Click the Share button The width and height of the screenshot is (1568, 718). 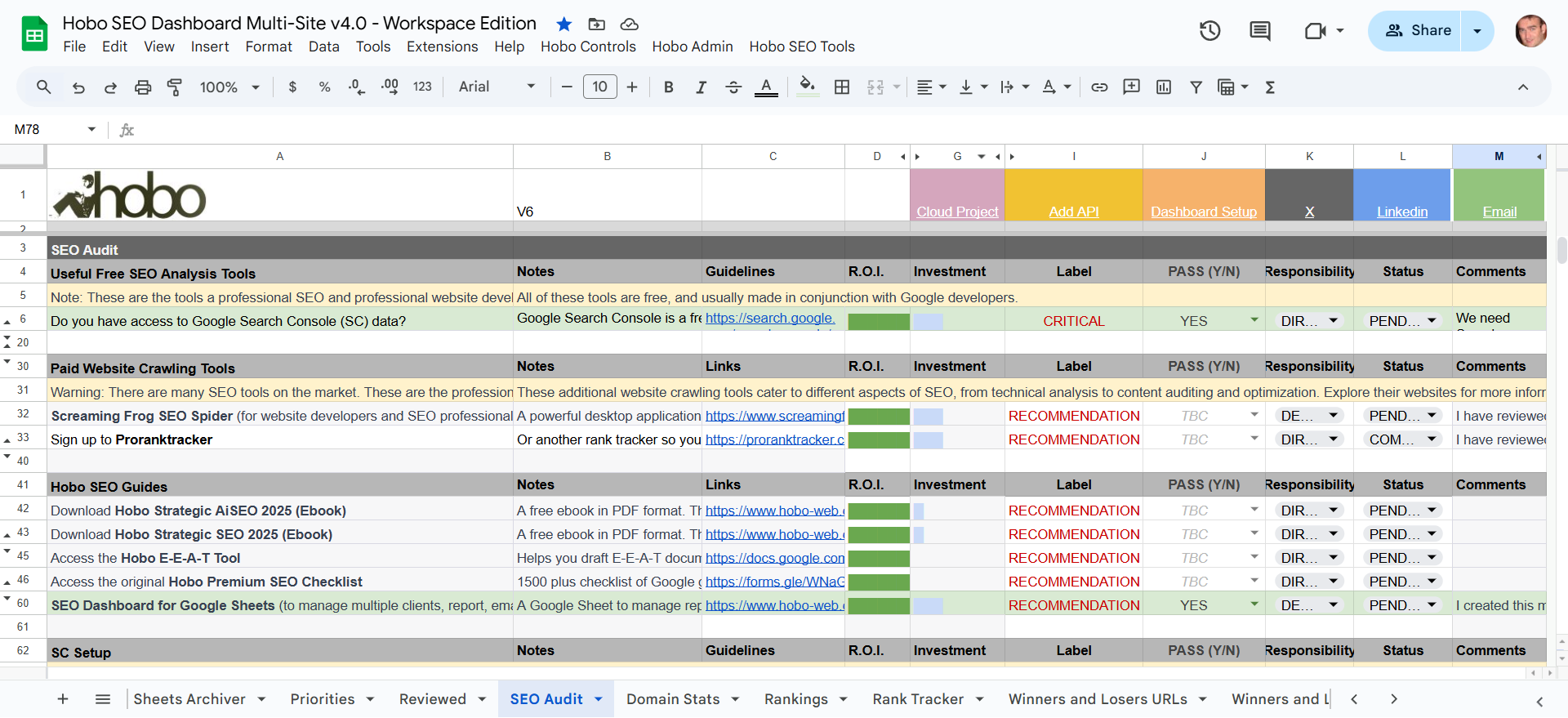(1417, 31)
